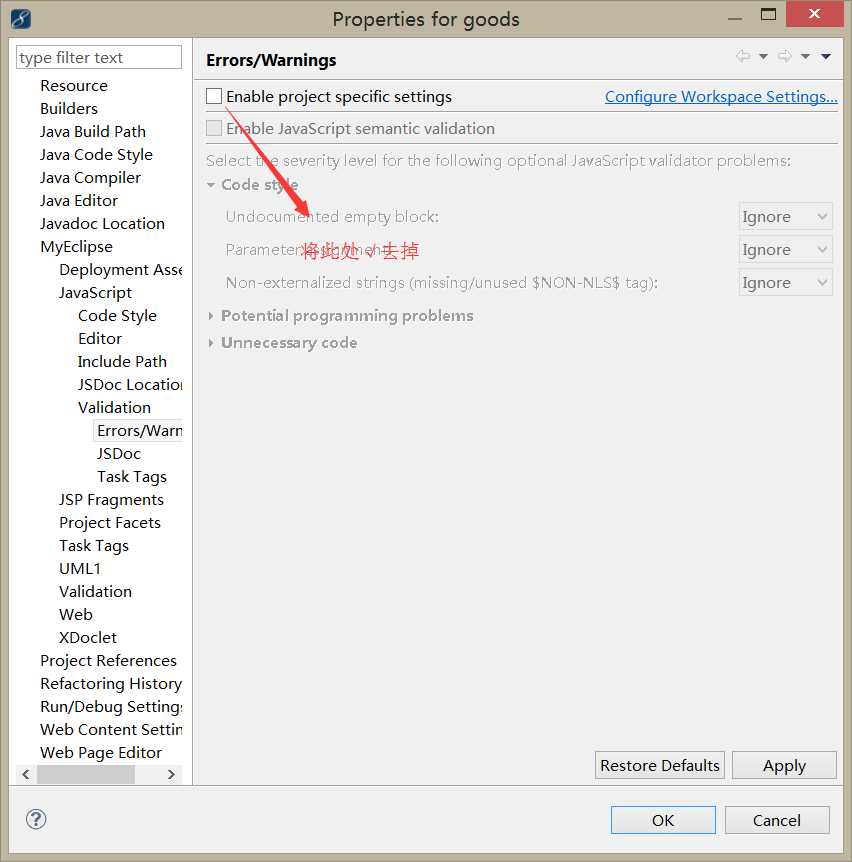The height and width of the screenshot is (862, 852).
Task: Click the back navigation arrow icon
Action: (743, 56)
